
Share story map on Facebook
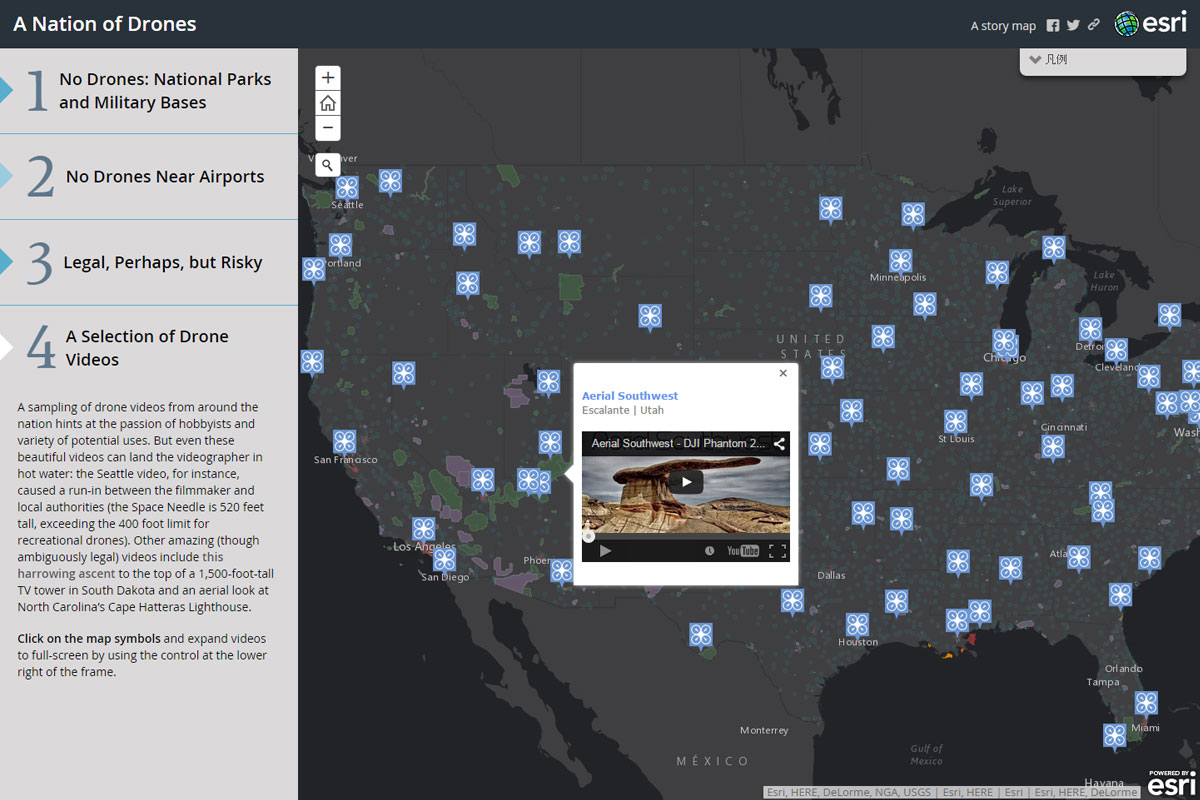tap(1053, 26)
